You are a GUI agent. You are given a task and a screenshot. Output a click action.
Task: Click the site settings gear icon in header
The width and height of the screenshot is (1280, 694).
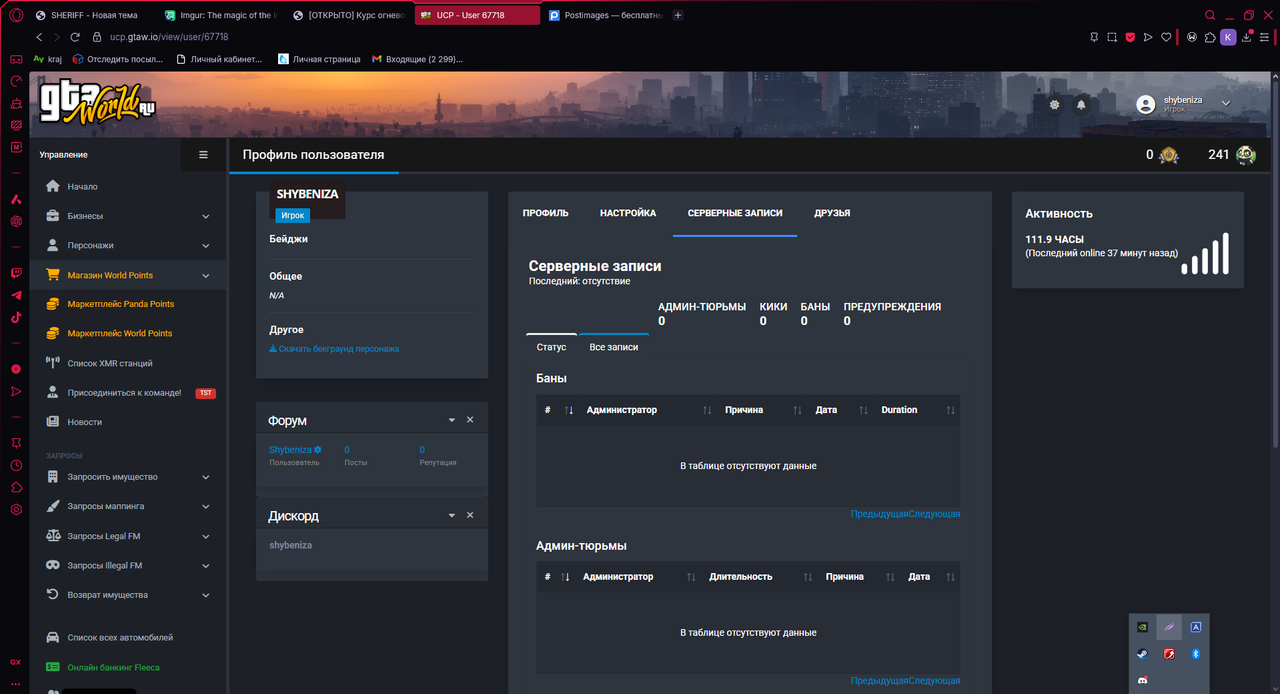pyautogui.click(x=1054, y=104)
